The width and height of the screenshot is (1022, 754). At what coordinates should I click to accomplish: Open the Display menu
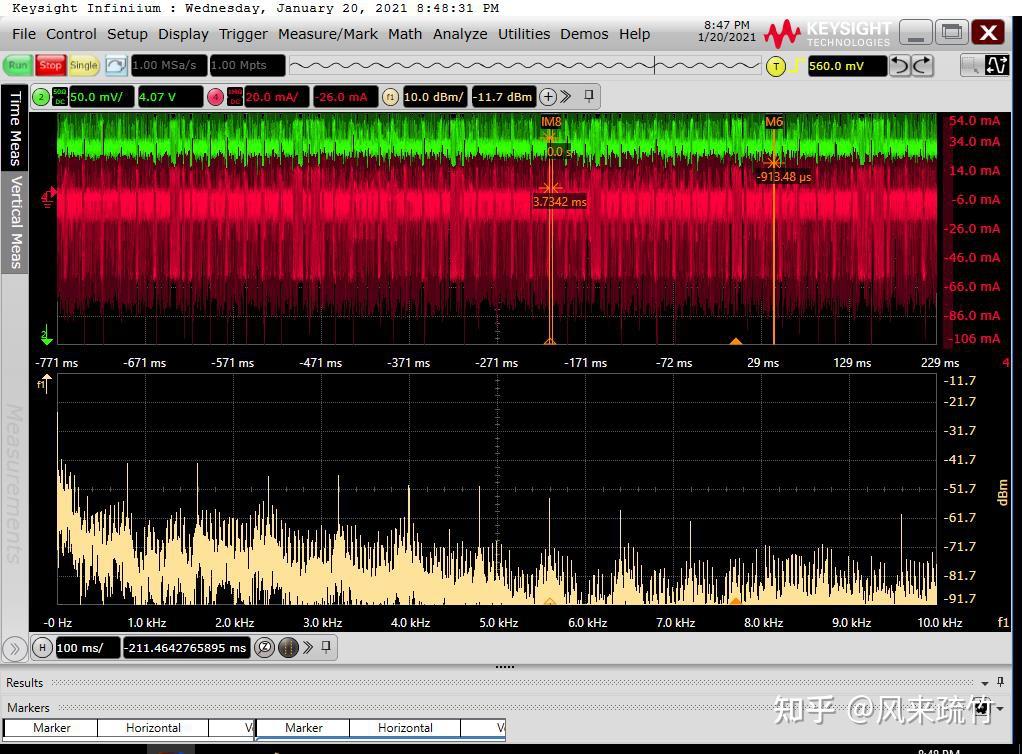(x=183, y=34)
